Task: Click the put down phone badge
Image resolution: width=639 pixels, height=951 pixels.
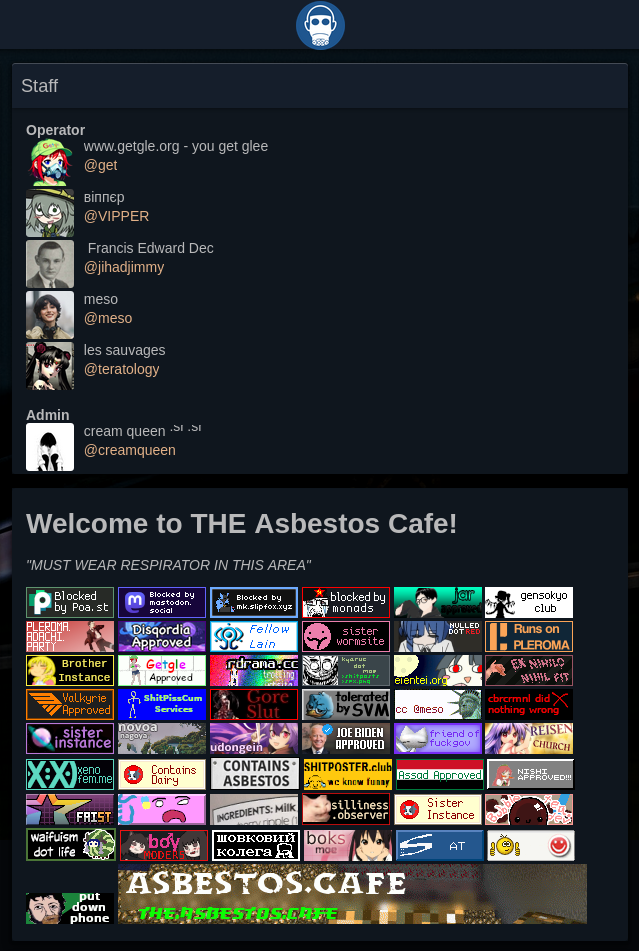Action: 70,908
